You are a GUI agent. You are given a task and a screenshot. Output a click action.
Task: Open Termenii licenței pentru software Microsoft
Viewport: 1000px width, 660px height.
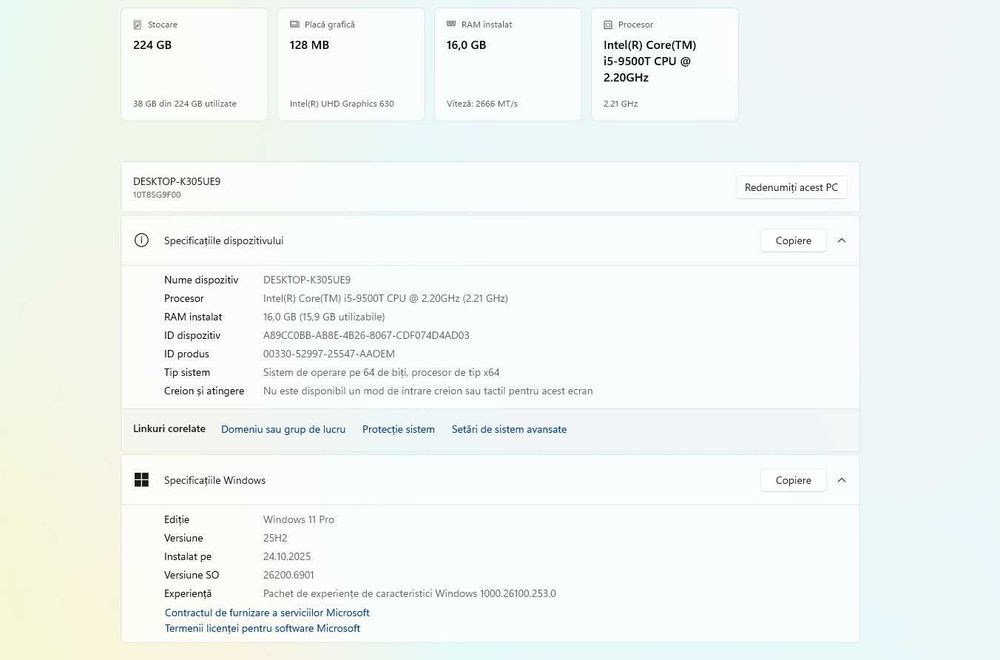262,628
